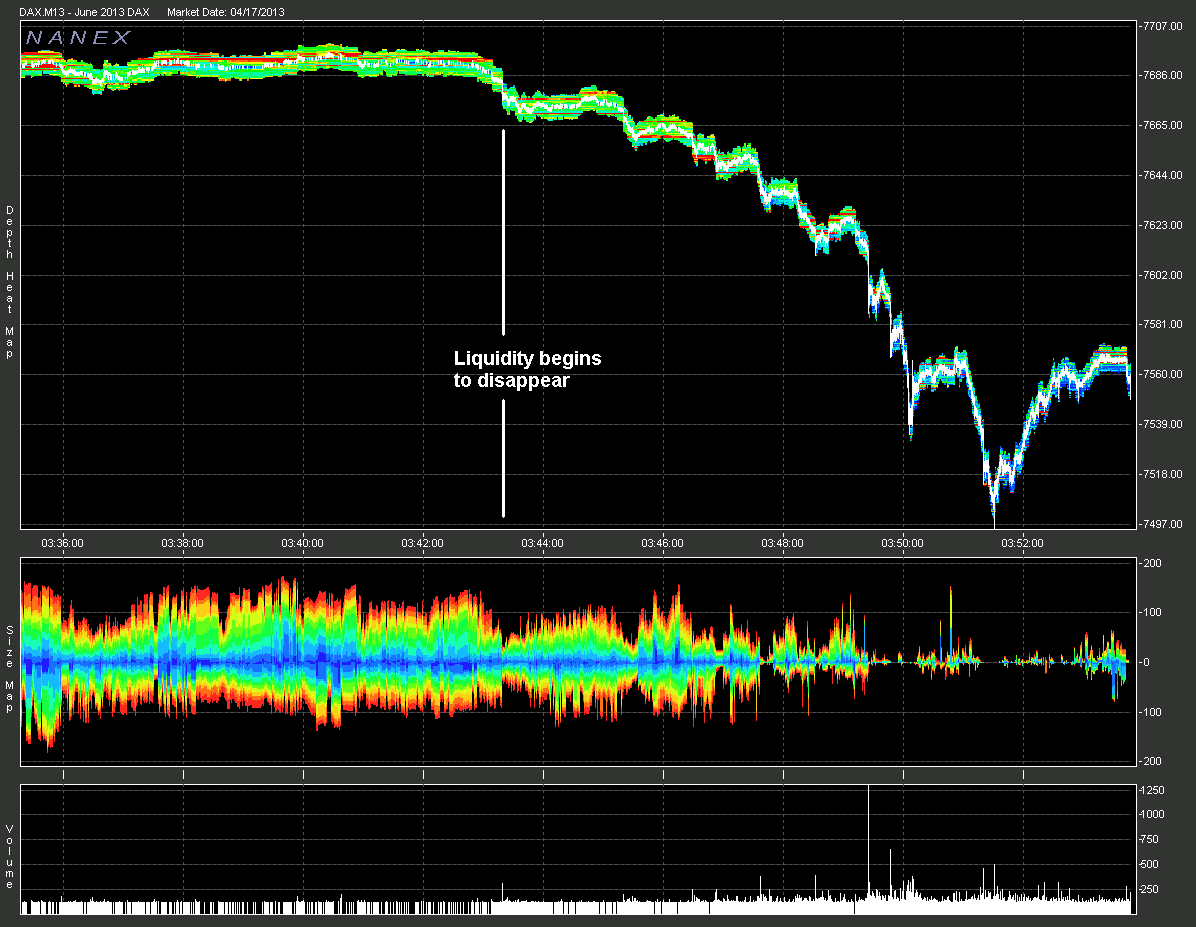The height and width of the screenshot is (927, 1196).
Task: Click the 1250 volume axis label
Action: pyautogui.click(x=1153, y=790)
